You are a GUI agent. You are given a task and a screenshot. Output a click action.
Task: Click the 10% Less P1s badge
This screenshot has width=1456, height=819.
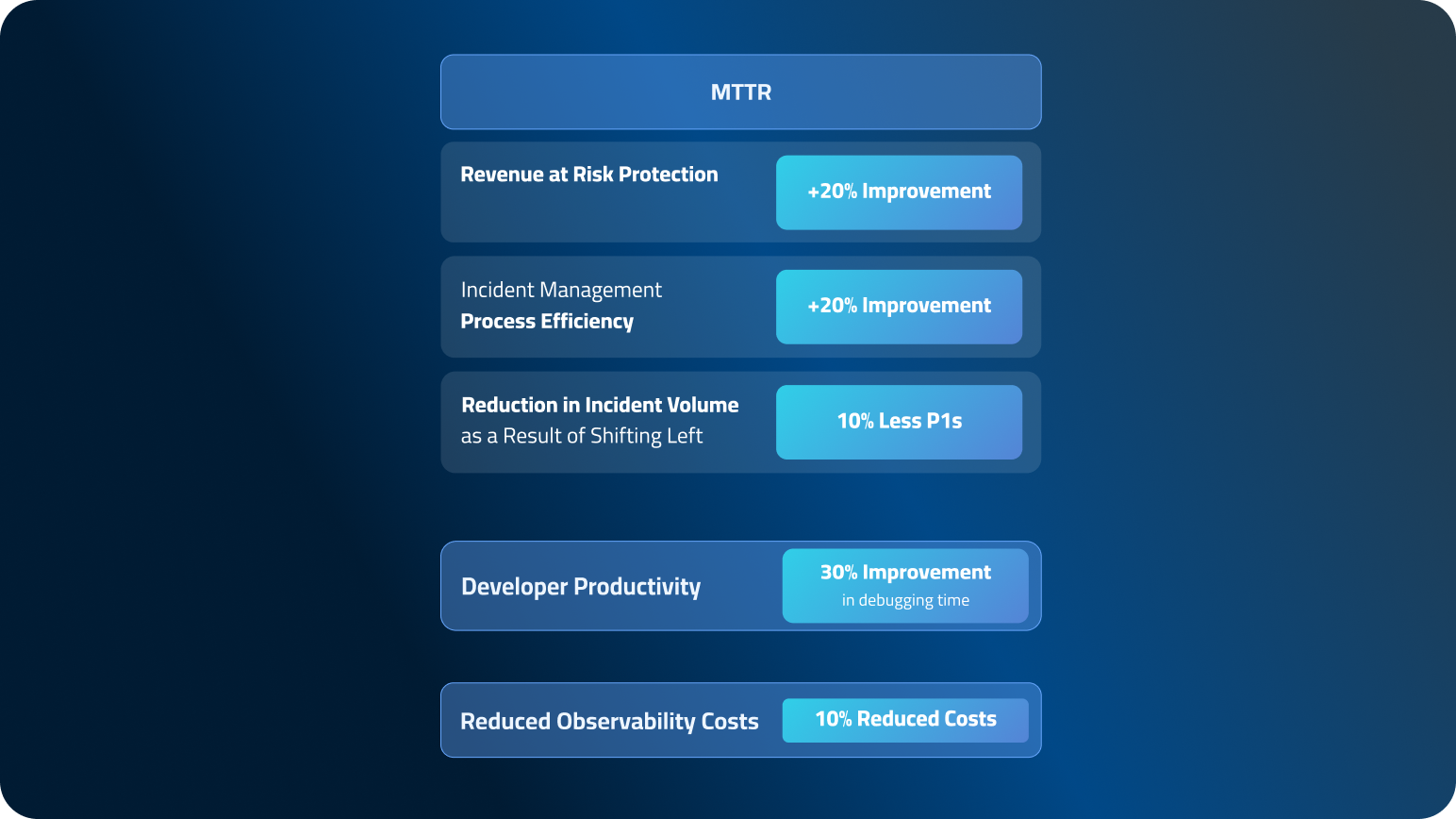(x=898, y=422)
